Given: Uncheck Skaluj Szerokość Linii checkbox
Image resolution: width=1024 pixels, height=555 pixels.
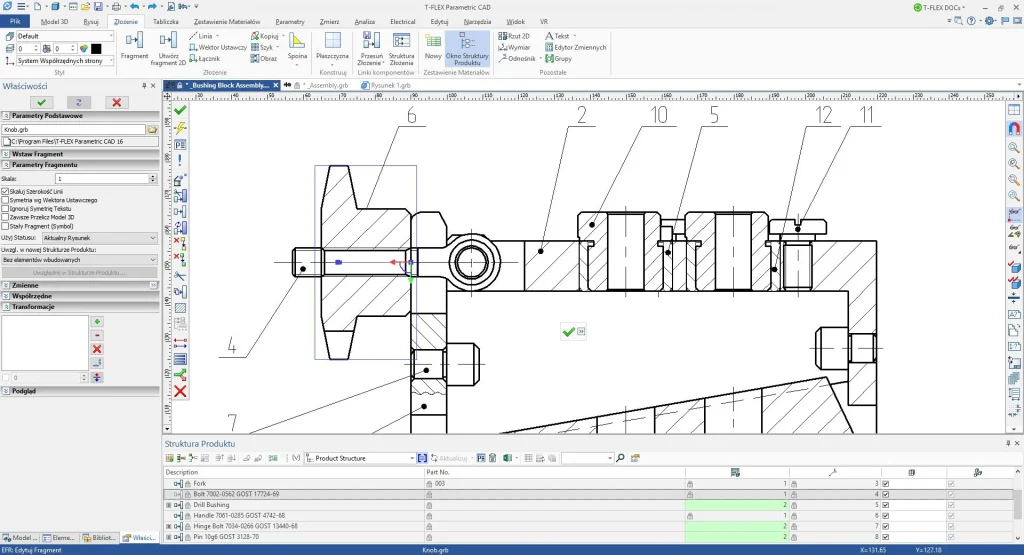Looking at the screenshot, I should click(x=6, y=191).
